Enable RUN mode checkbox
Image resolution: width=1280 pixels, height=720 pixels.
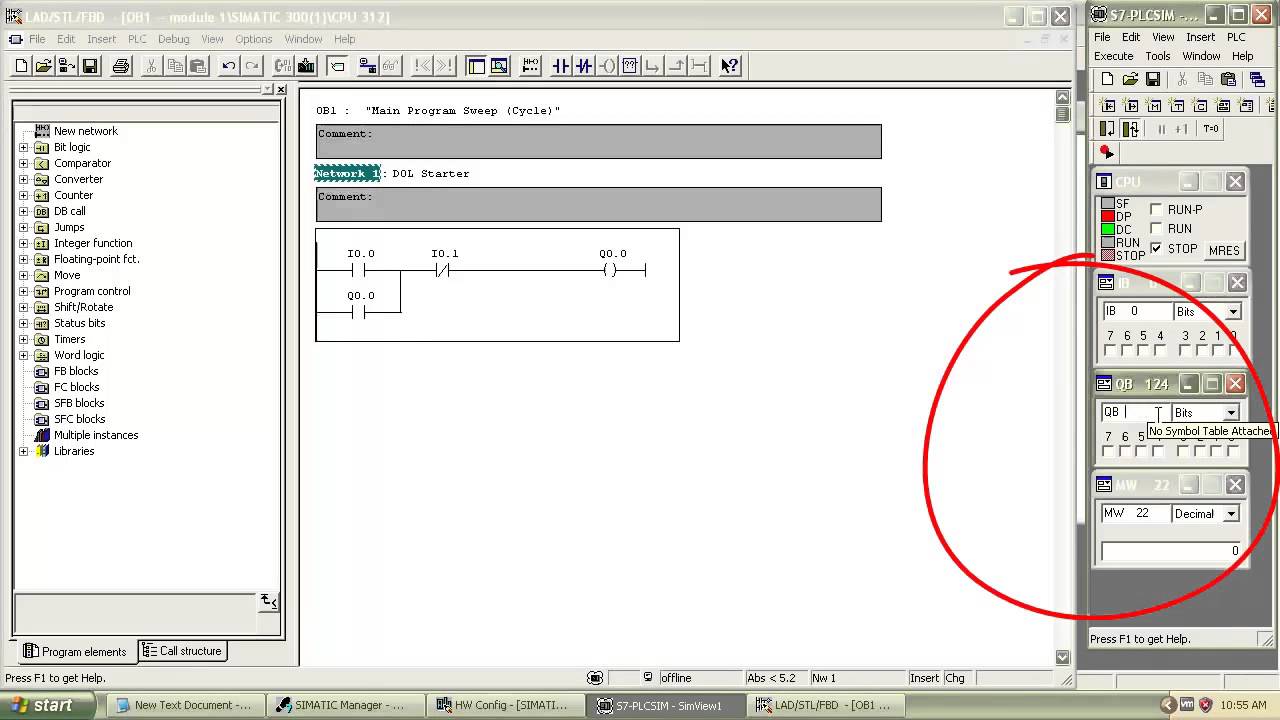1156,229
